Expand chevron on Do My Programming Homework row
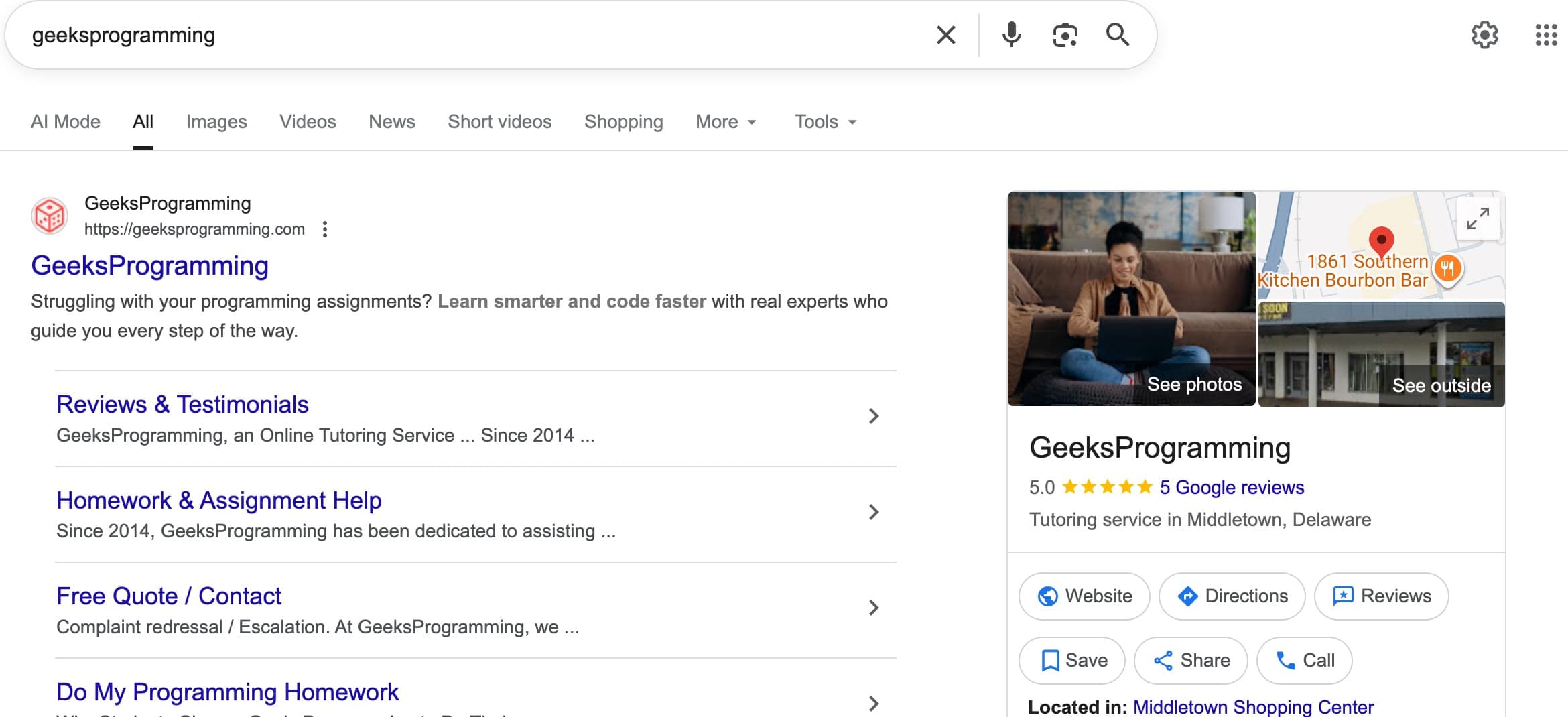Image resolution: width=1568 pixels, height=717 pixels. click(873, 703)
